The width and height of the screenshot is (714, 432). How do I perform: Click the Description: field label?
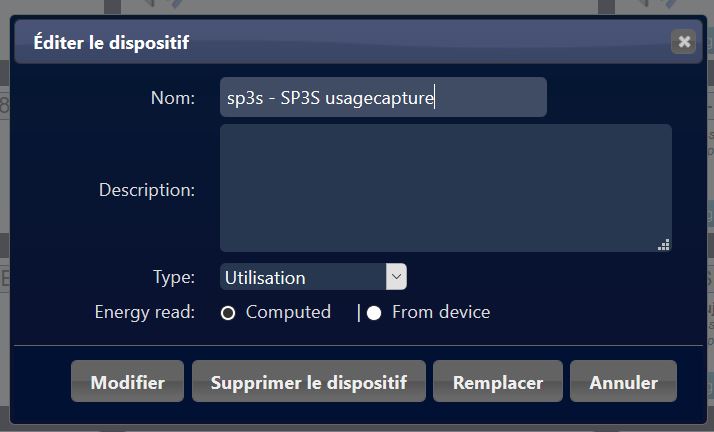[x=147, y=190]
